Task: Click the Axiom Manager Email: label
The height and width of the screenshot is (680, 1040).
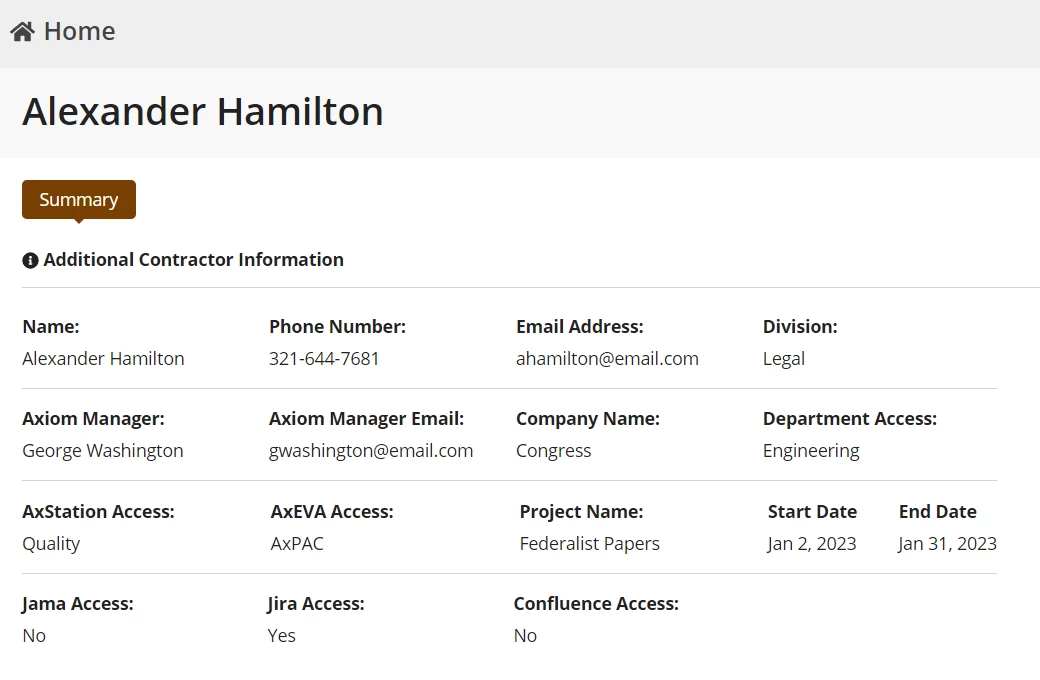Action: click(x=366, y=419)
